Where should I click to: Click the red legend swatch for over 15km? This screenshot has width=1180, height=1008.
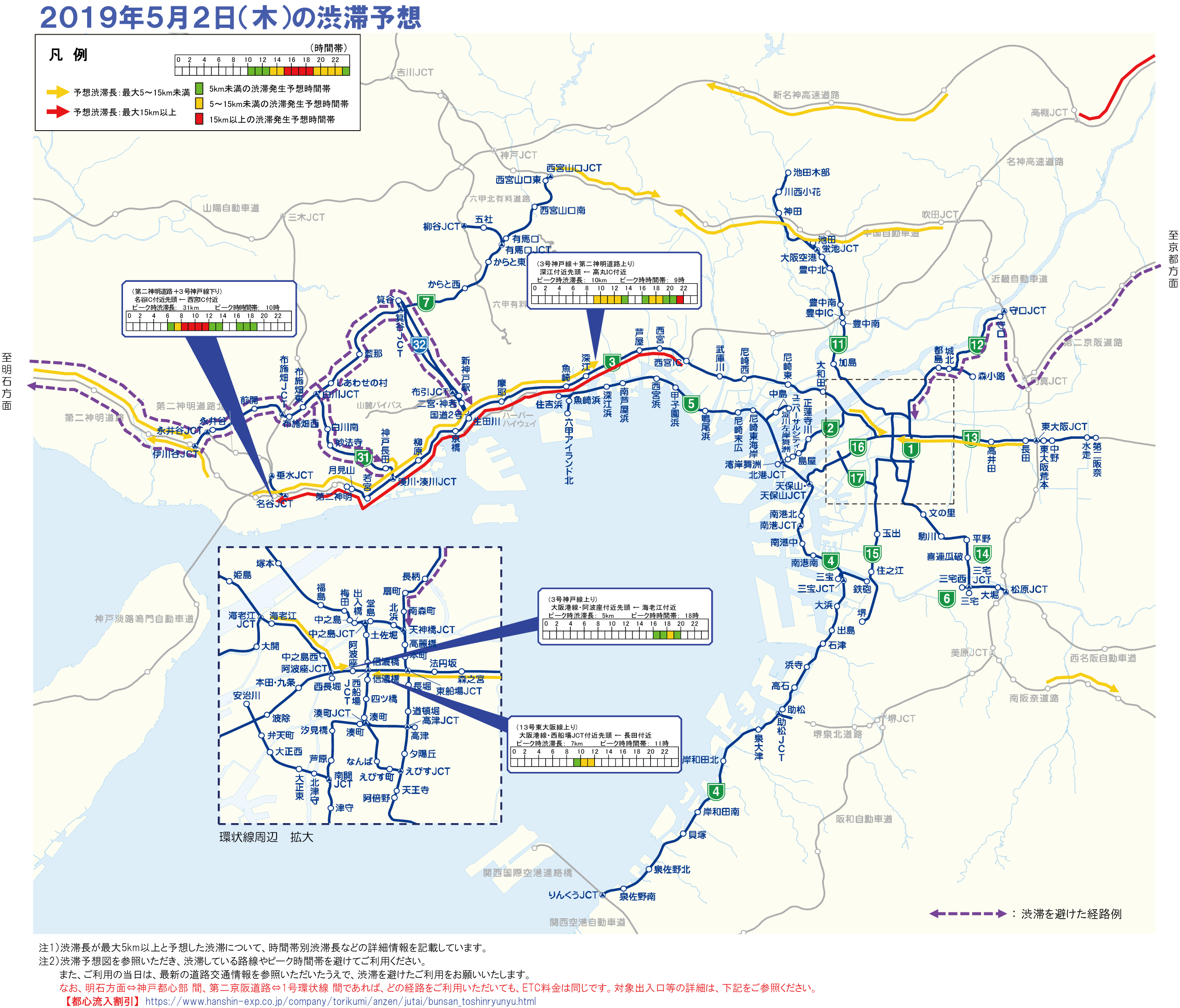point(199,119)
